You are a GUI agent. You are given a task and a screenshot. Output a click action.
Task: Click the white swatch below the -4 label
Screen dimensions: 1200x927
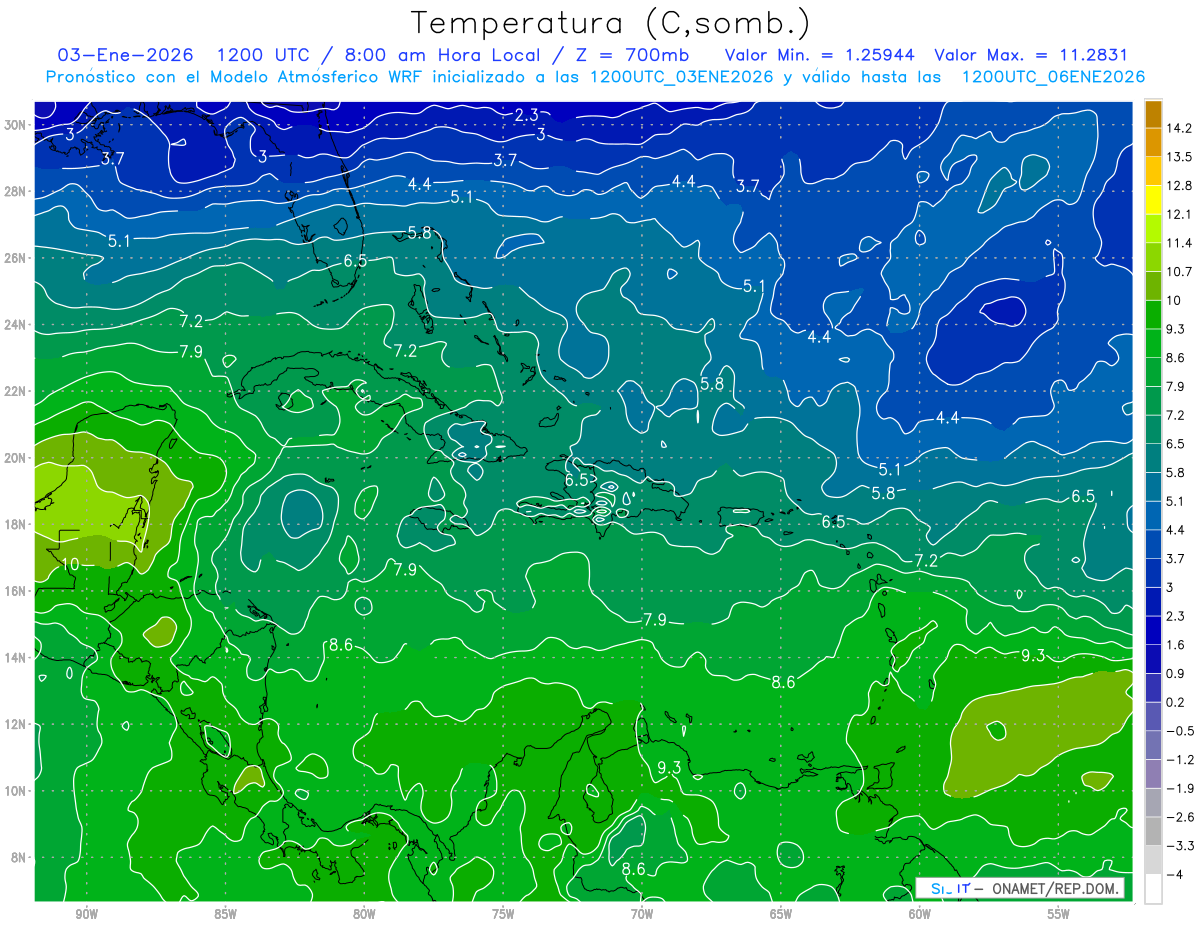click(x=1153, y=888)
